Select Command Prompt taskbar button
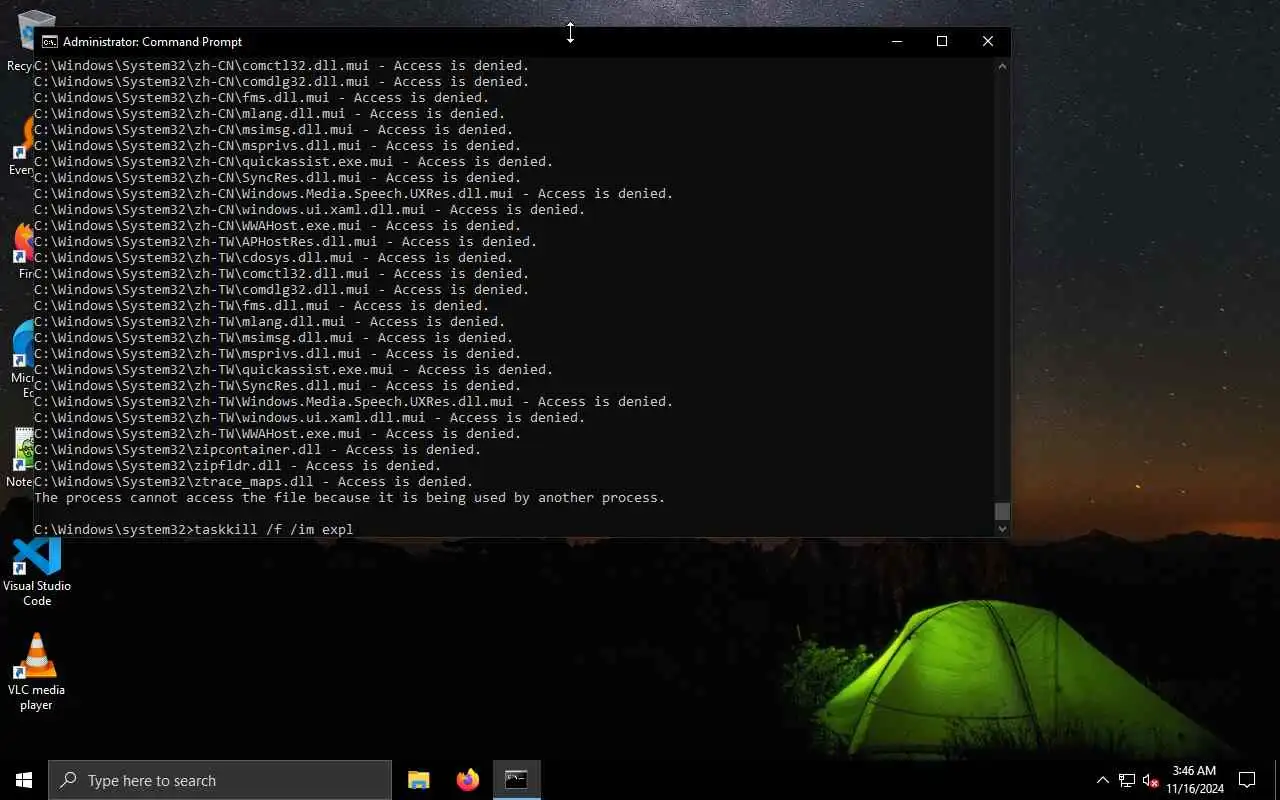 (516, 780)
